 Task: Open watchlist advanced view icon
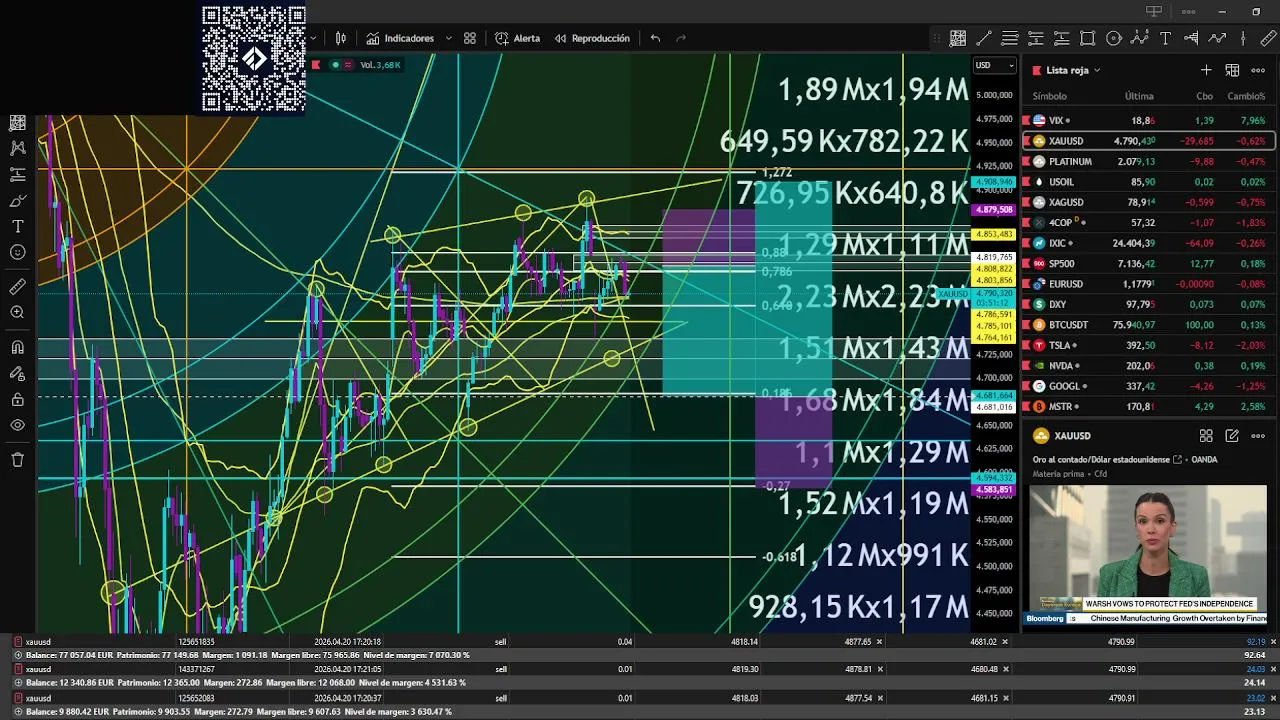point(1232,70)
